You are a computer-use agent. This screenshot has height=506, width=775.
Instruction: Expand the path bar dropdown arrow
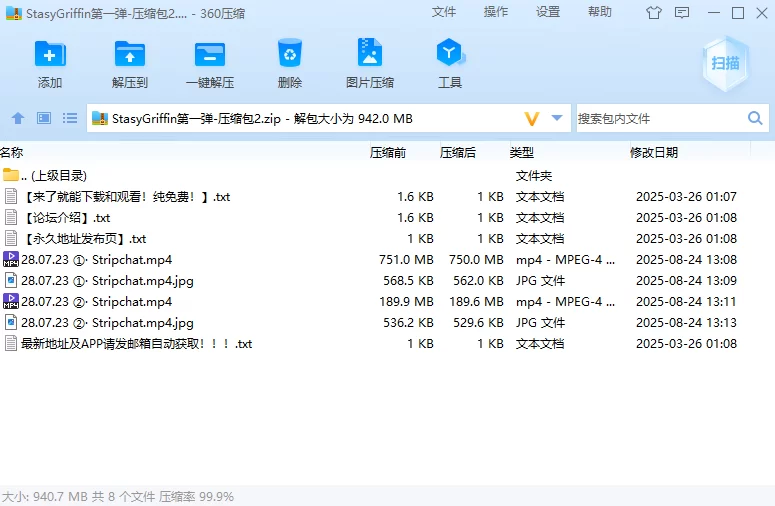[557, 118]
